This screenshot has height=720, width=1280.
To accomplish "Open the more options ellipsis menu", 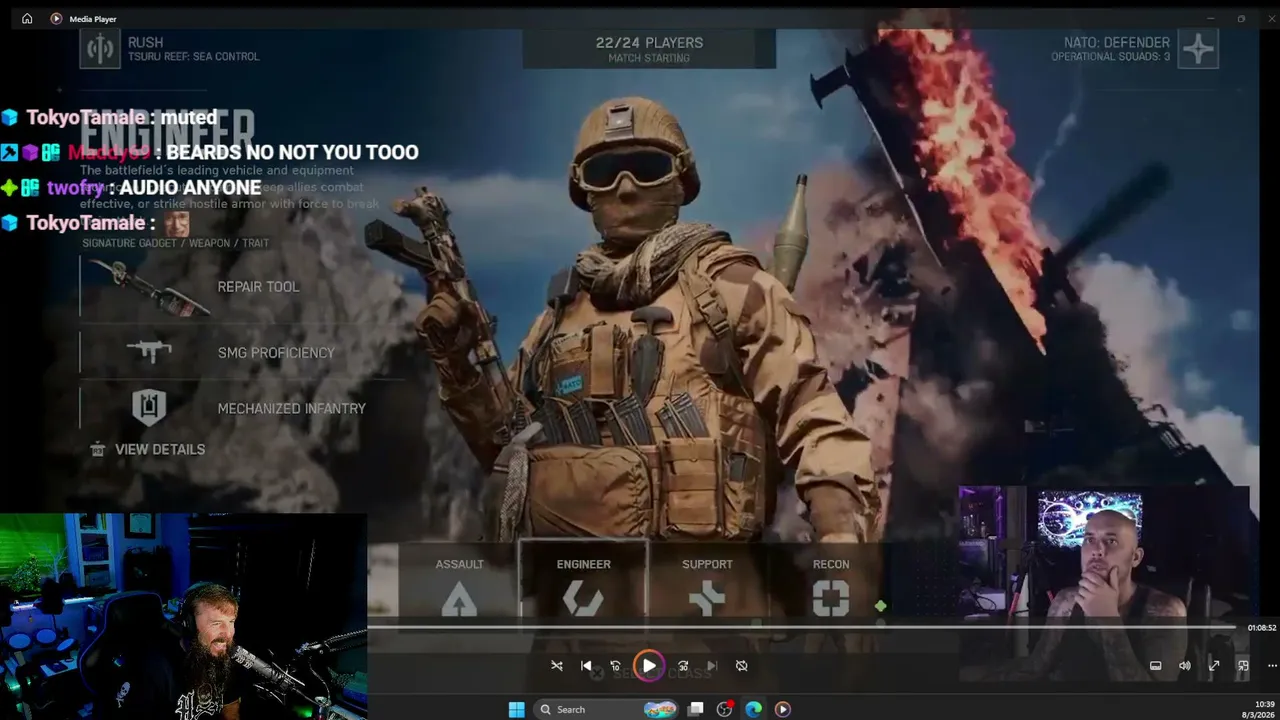I will click(1271, 666).
